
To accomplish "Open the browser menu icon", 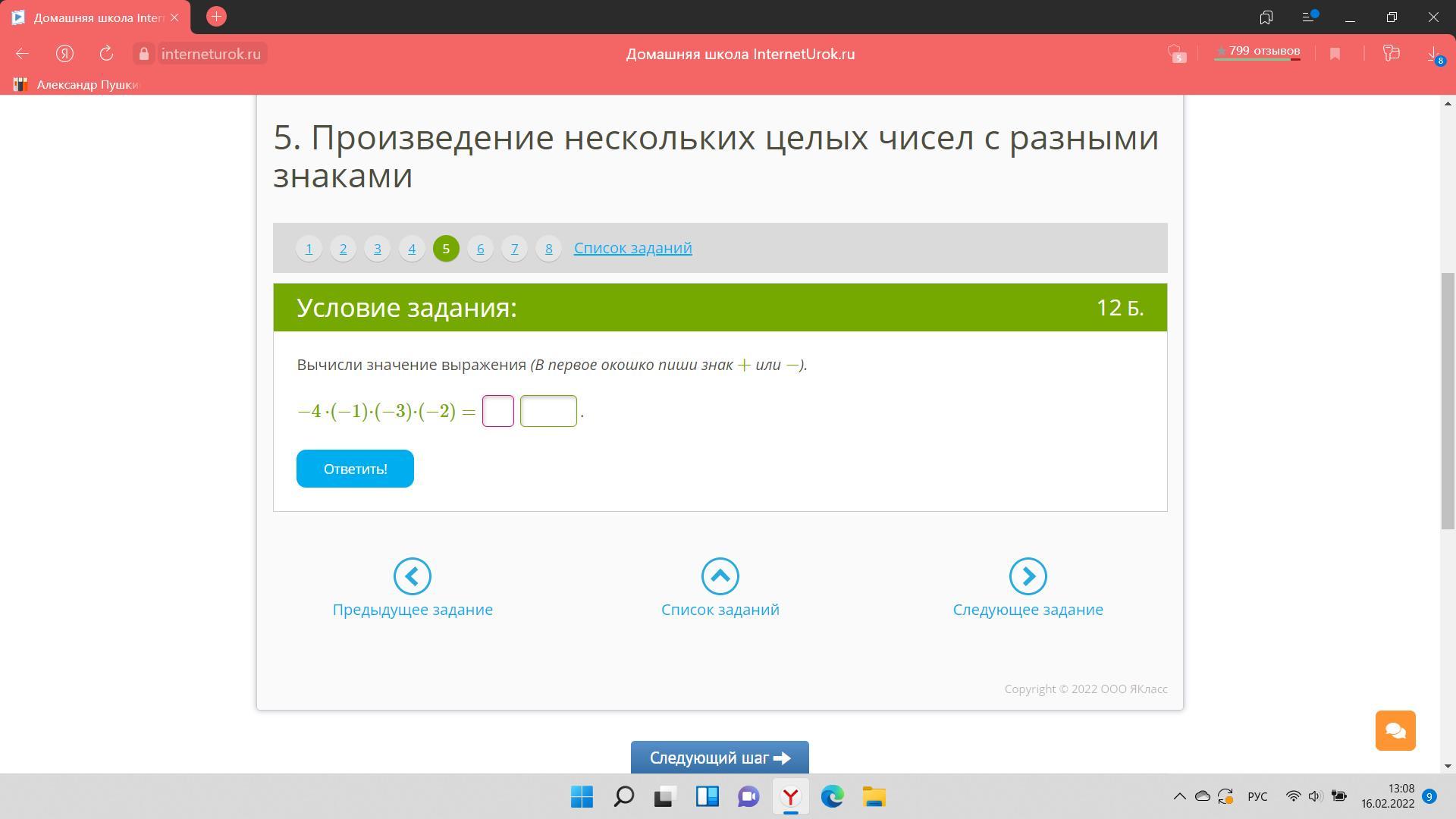I will pos(1308,17).
